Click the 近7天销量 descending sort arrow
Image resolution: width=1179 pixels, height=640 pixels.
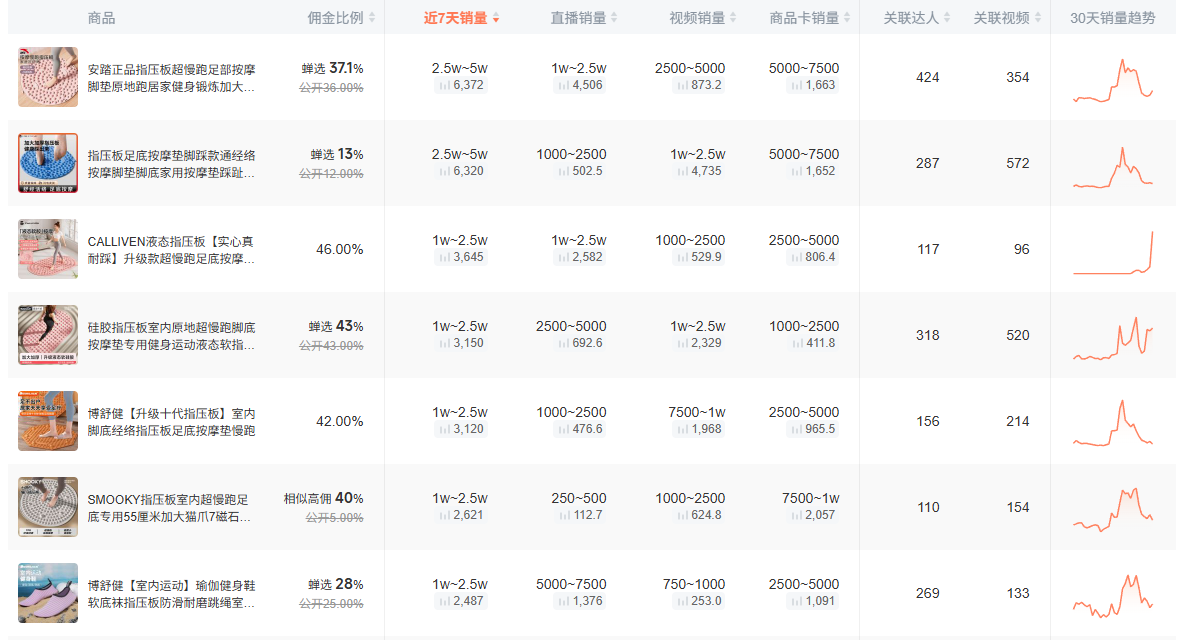[x=496, y=19]
